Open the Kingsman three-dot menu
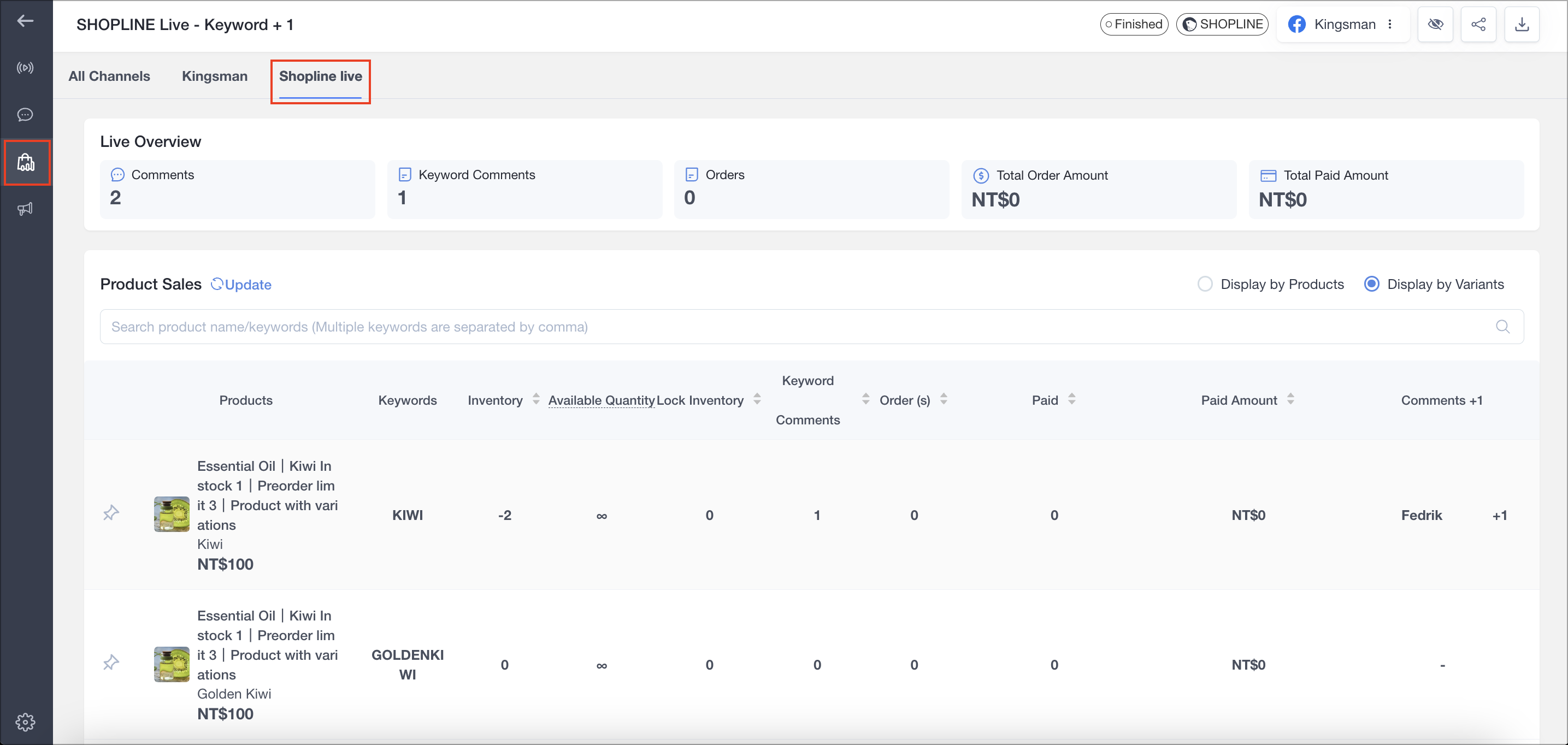Viewport: 1568px width, 745px height. [x=1390, y=25]
